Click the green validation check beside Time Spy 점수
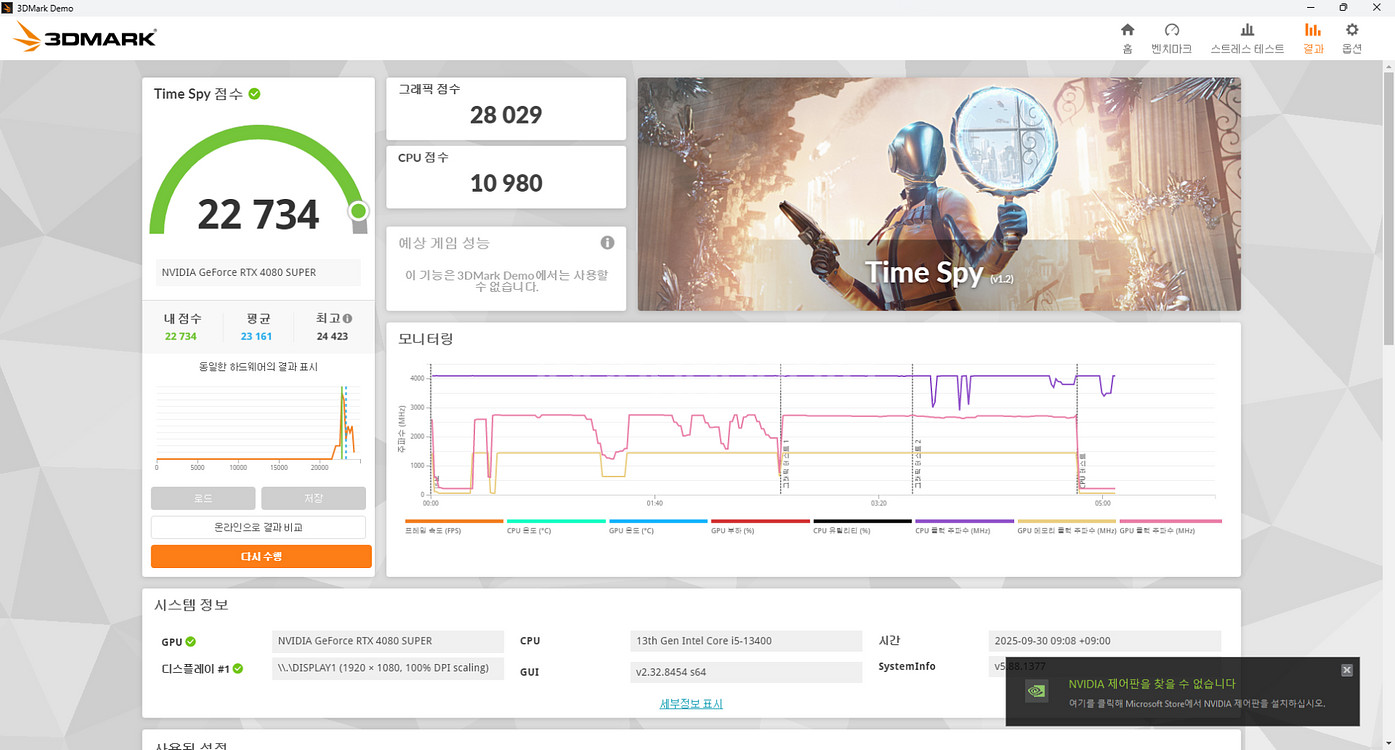1395x750 pixels. [255, 94]
